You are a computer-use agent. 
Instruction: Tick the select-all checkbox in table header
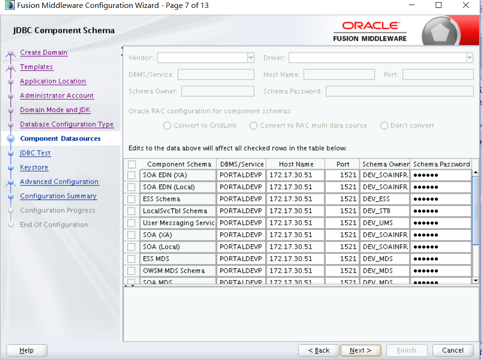[x=132, y=164]
